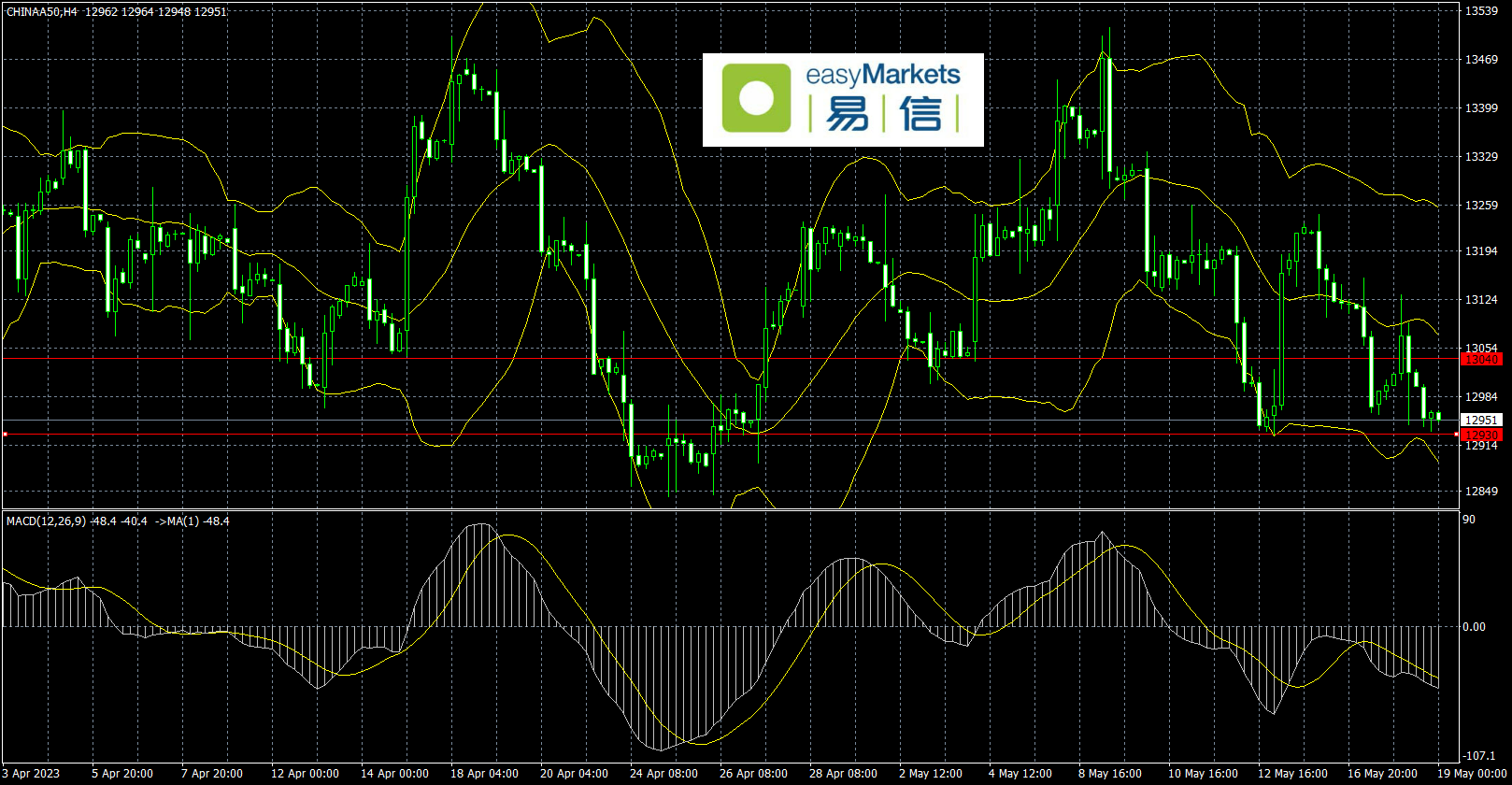Click the 19 May 00:00 time label
The image size is (1512, 785).
(1472, 774)
